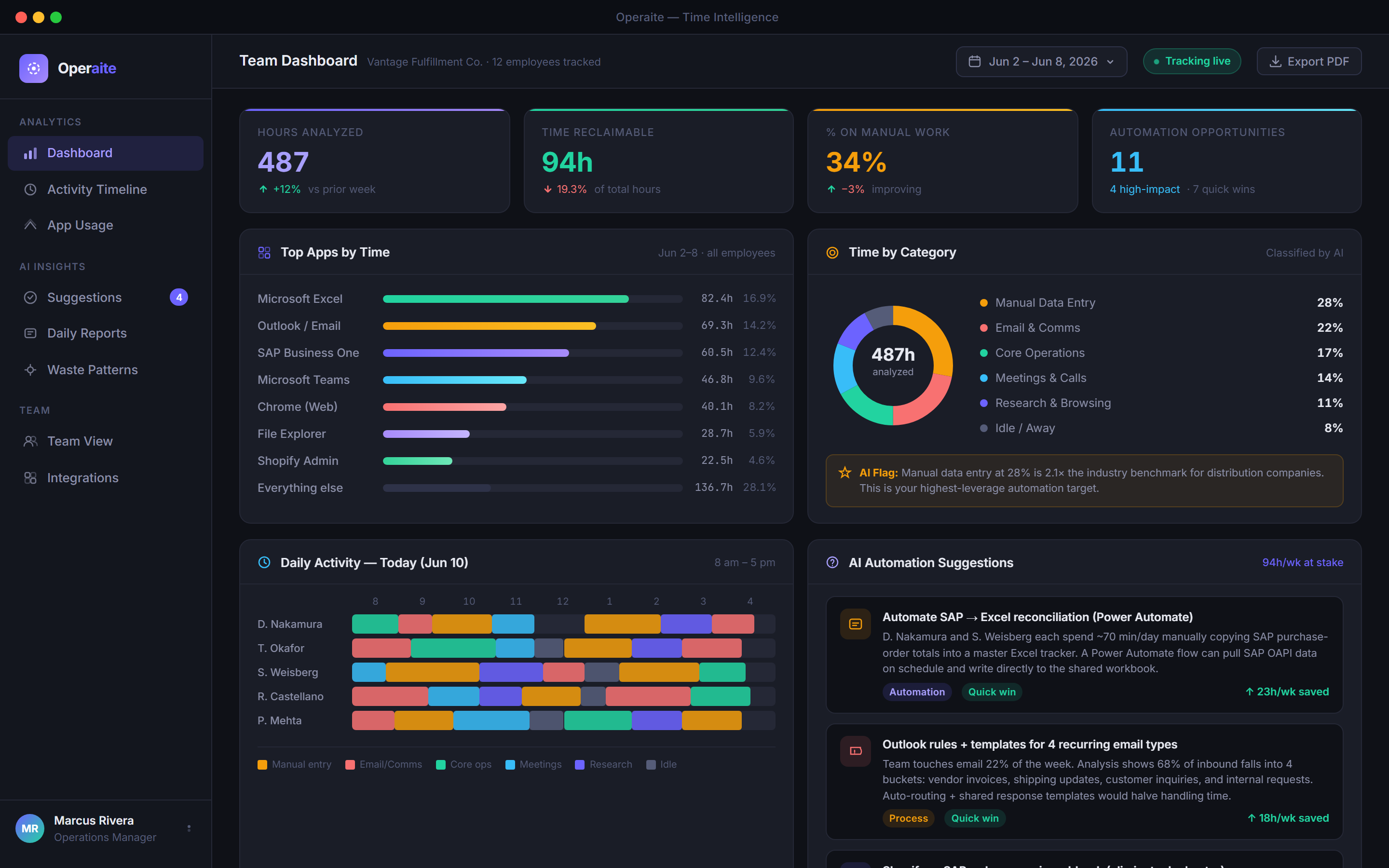Click the Waste Patterns target icon
Image resolution: width=1389 pixels, height=868 pixels.
[30, 370]
